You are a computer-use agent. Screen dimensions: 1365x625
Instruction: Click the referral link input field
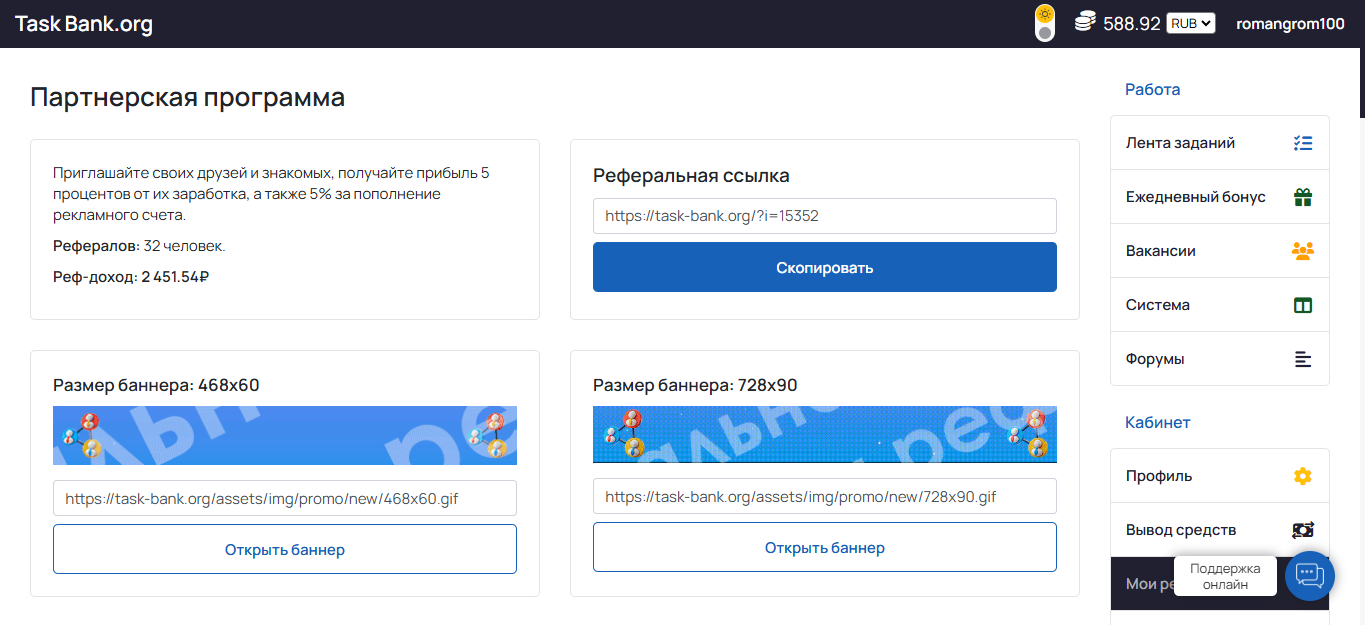(824, 216)
